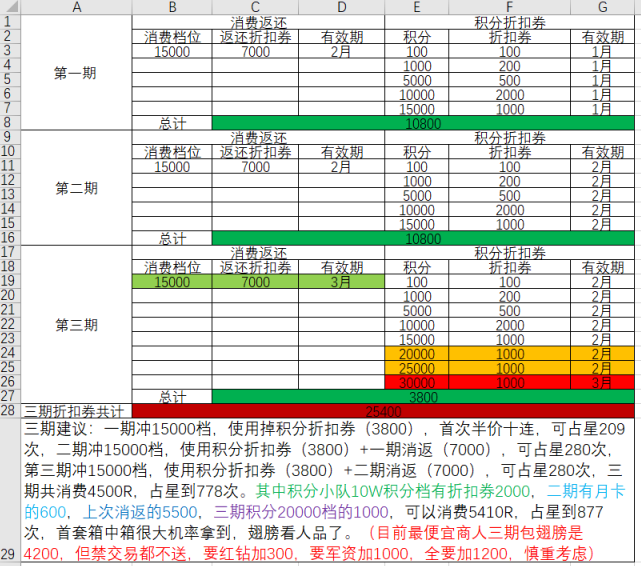Image resolution: width=641 pixels, height=566 pixels.
Task: Select the 消费返还 header in row 1
Action: [x=257, y=22]
